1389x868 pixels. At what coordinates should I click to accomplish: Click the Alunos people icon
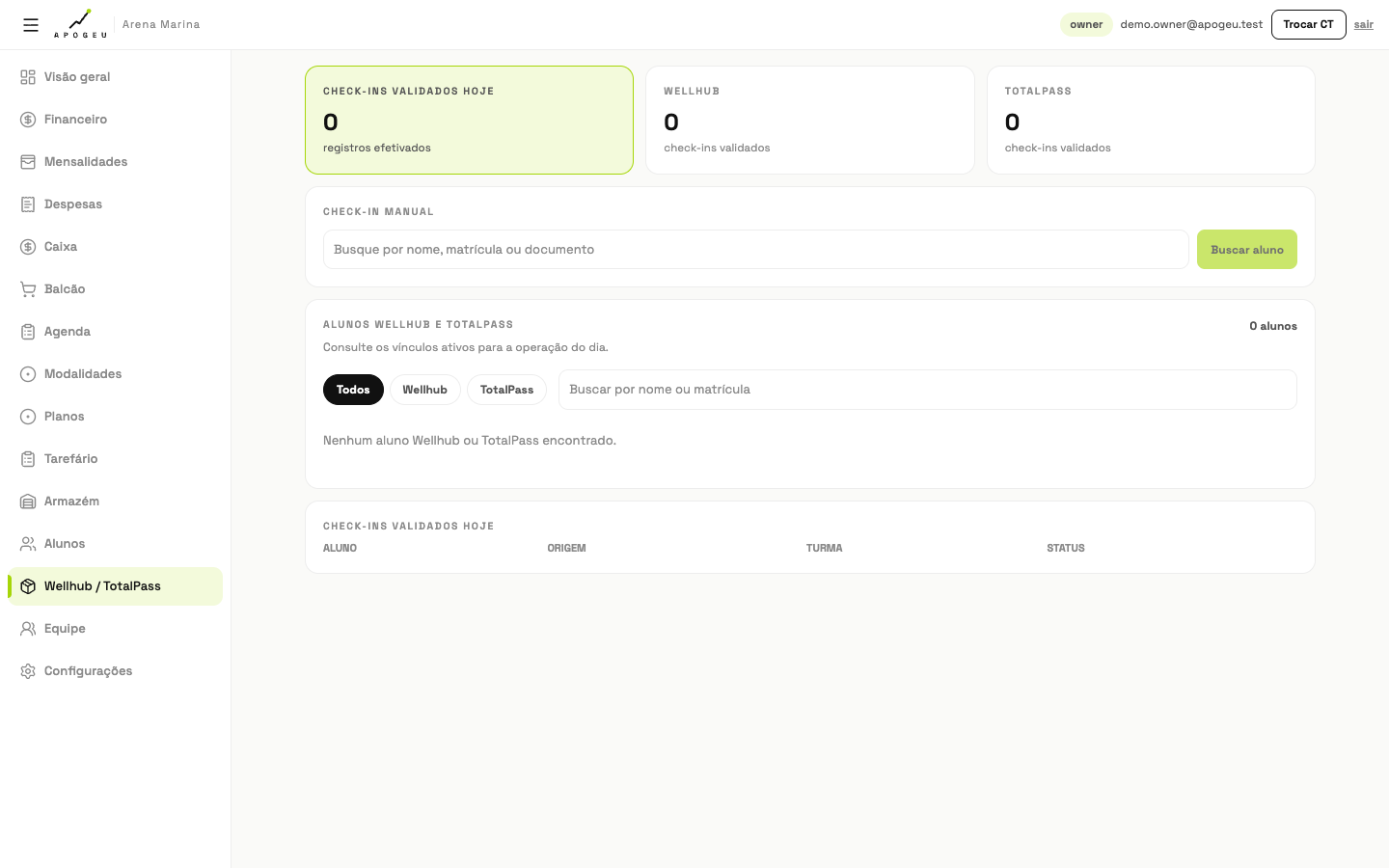(28, 544)
